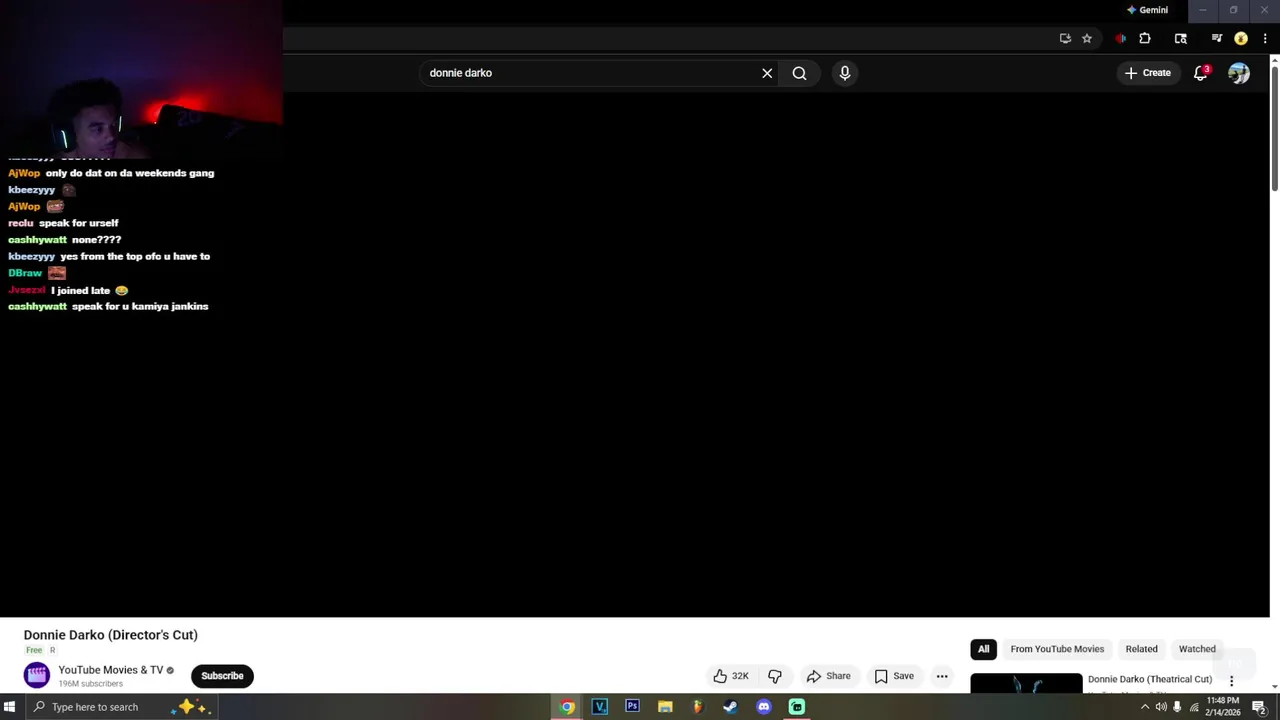Dislike the video with thumbs-down
Viewport: 1280px width, 720px height.
pyautogui.click(x=775, y=676)
